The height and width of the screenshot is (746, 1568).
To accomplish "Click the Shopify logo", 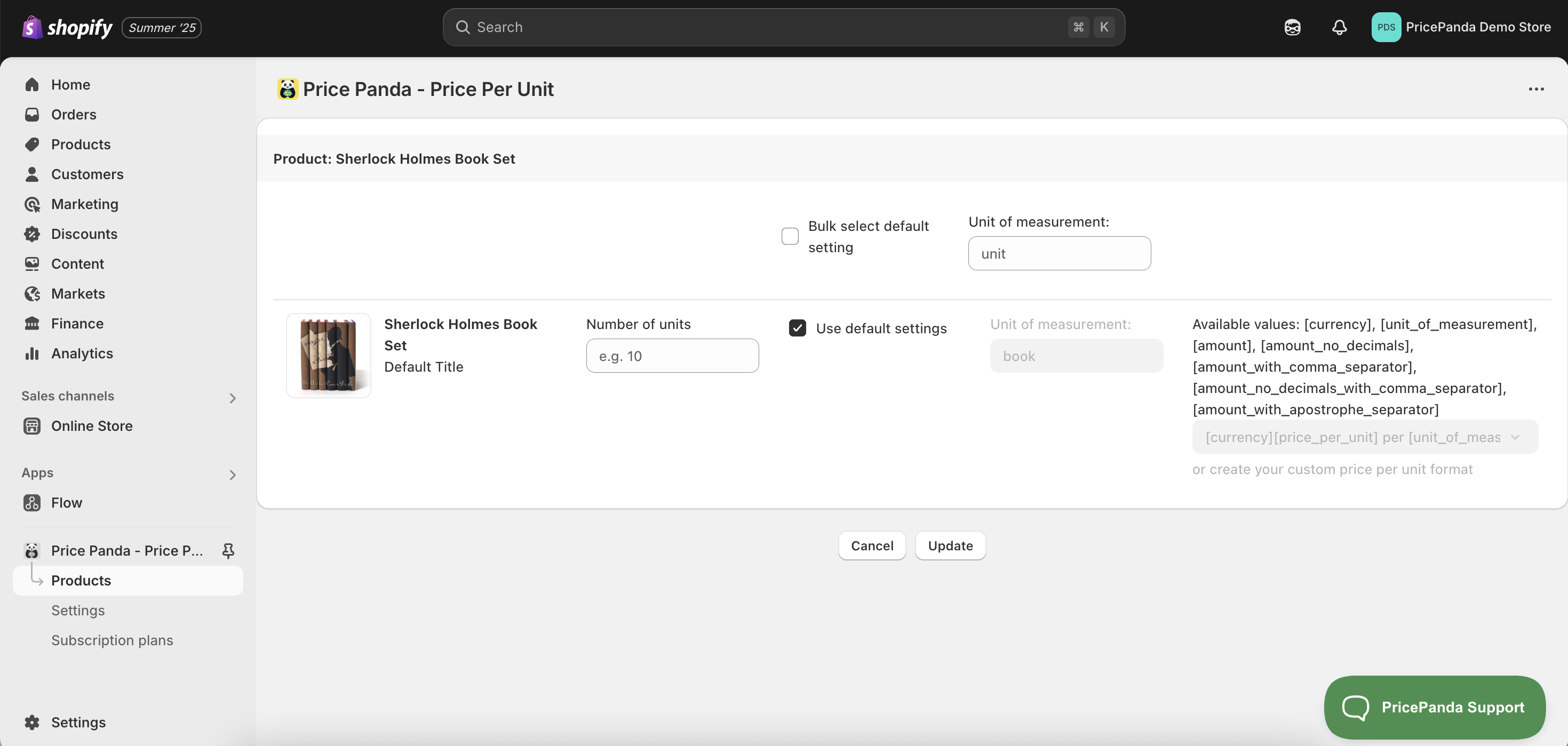I will 67,27.
